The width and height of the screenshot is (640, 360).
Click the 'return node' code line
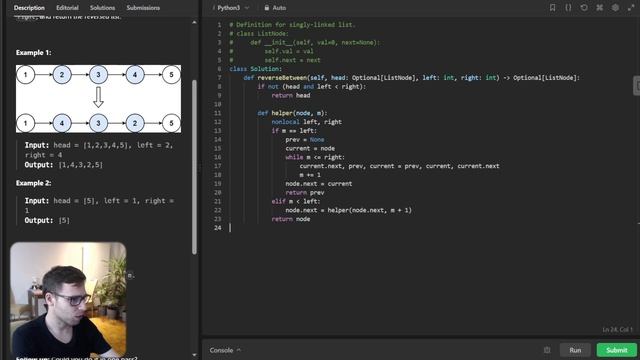(291, 219)
